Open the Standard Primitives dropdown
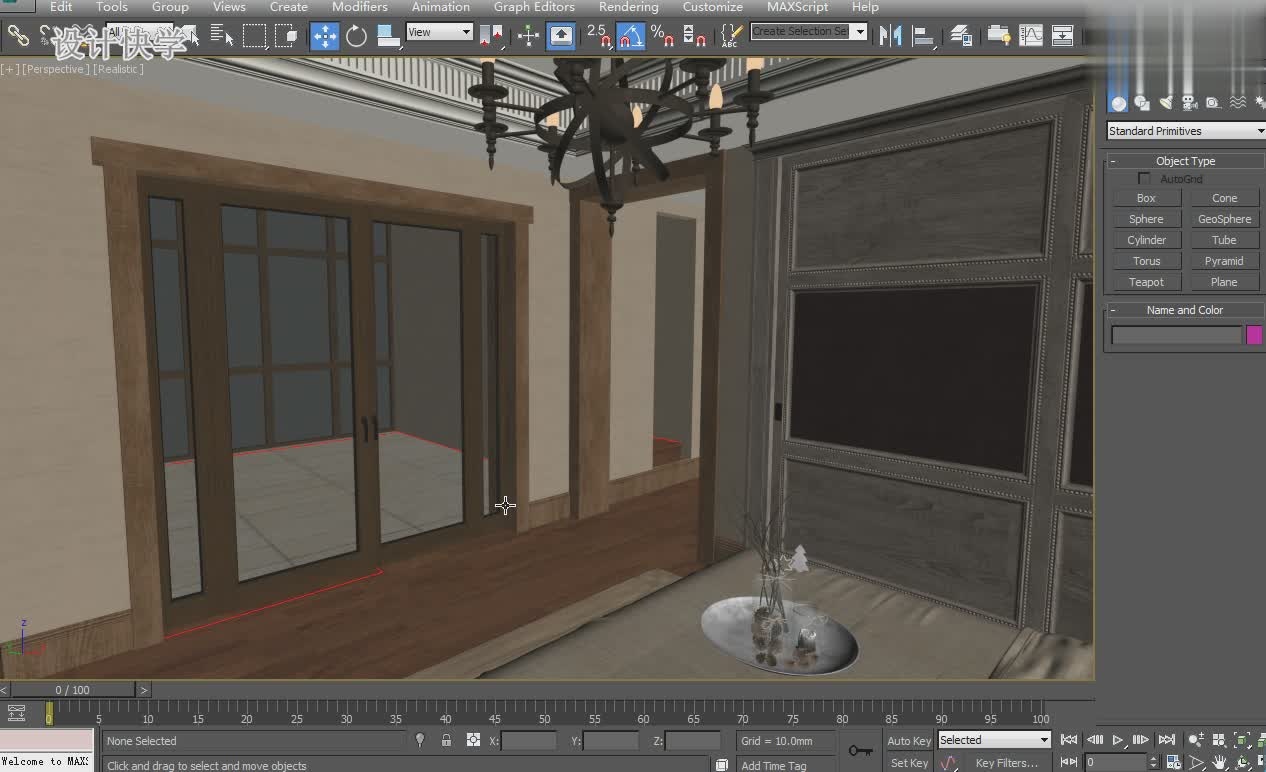 click(1186, 131)
